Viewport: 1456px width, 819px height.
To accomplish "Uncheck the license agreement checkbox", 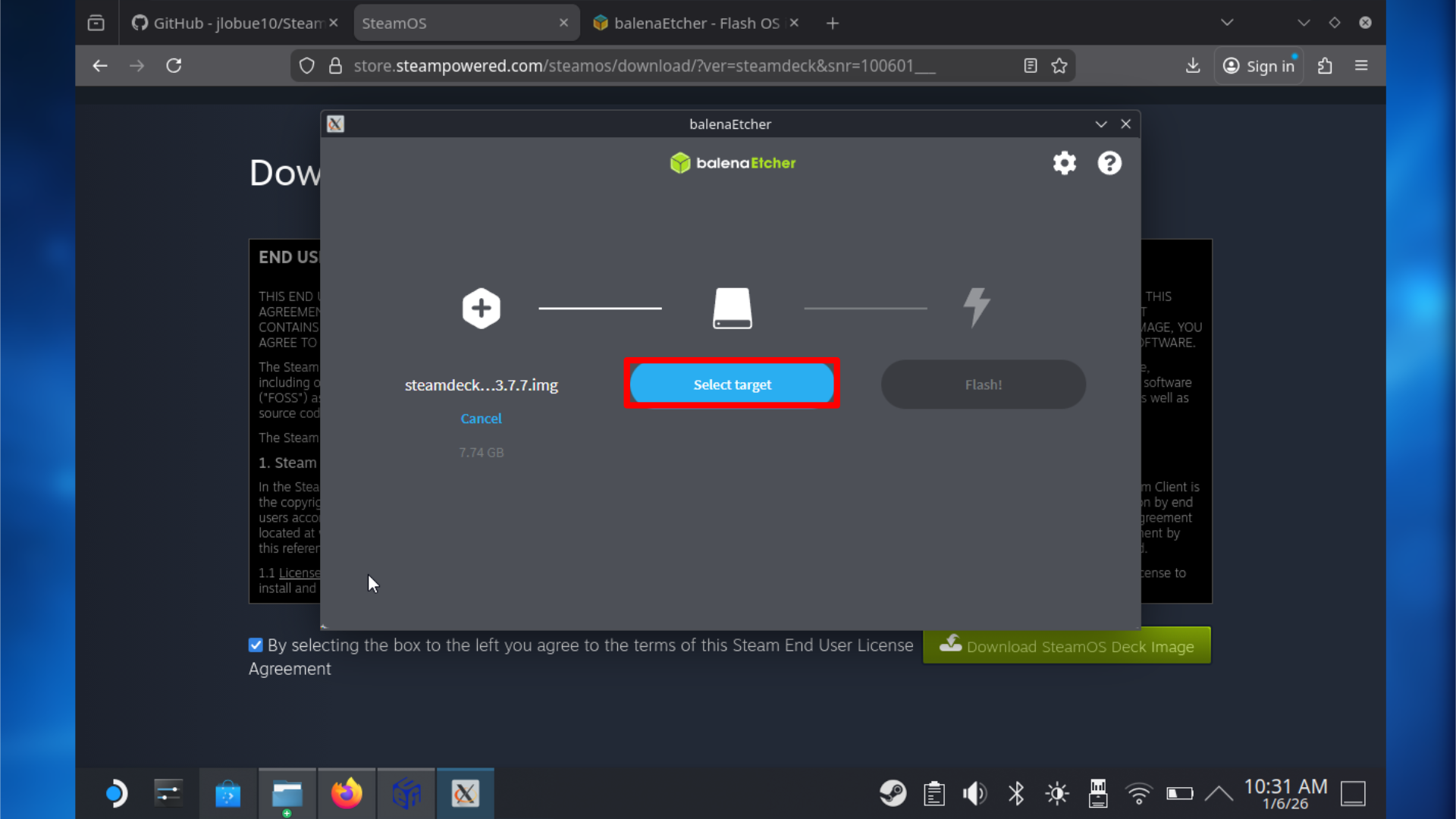I will (x=256, y=645).
